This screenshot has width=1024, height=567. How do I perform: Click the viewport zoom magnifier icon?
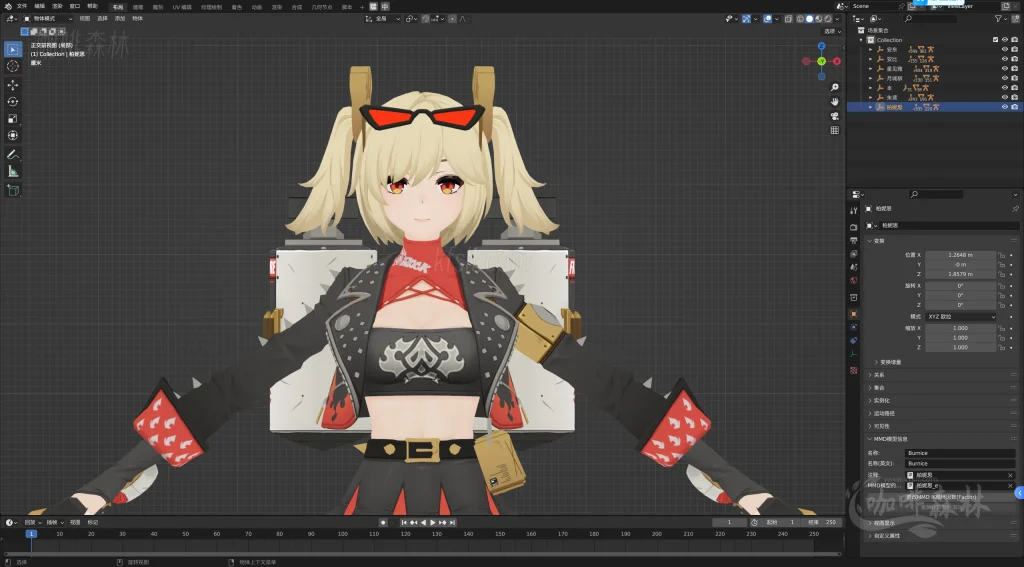click(x=835, y=88)
